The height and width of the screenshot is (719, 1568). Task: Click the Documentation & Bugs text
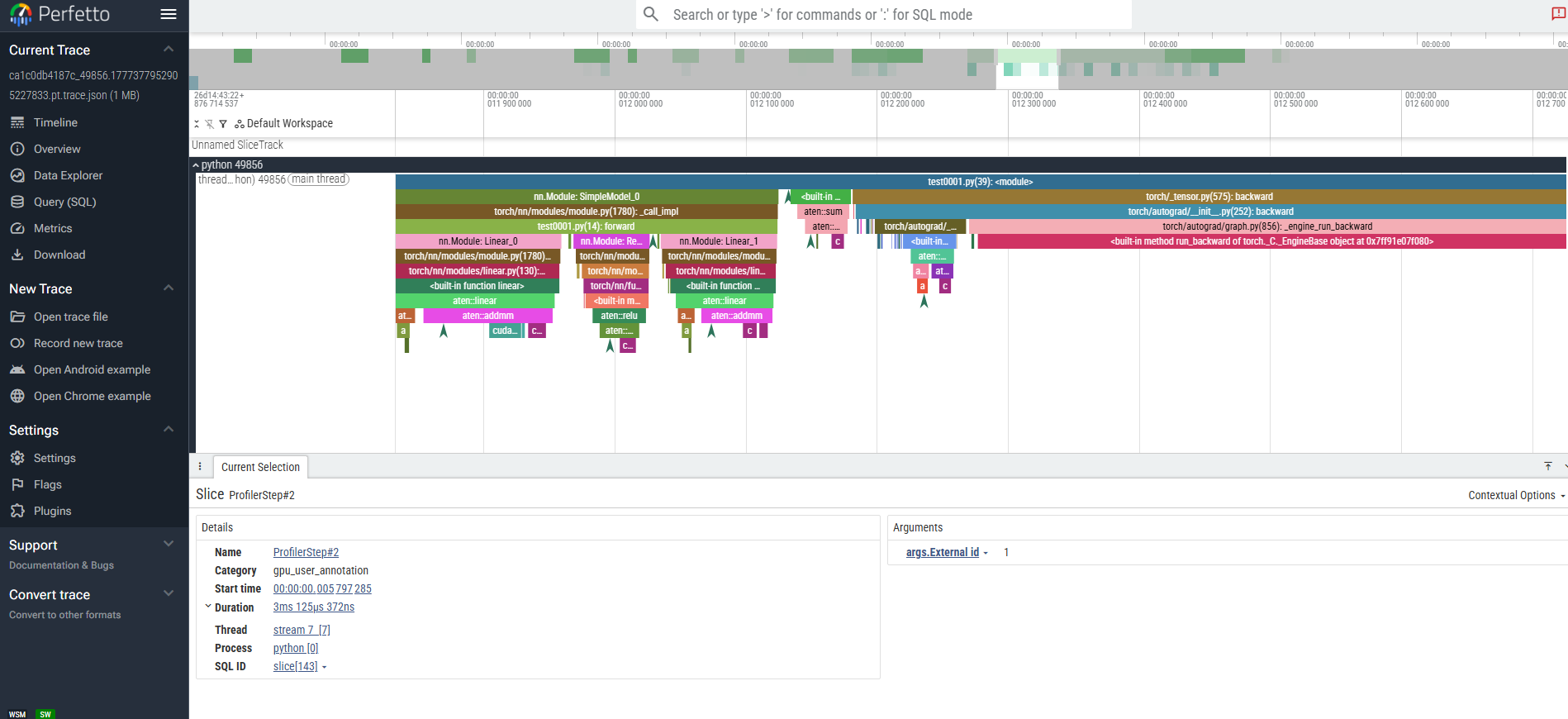click(x=62, y=565)
